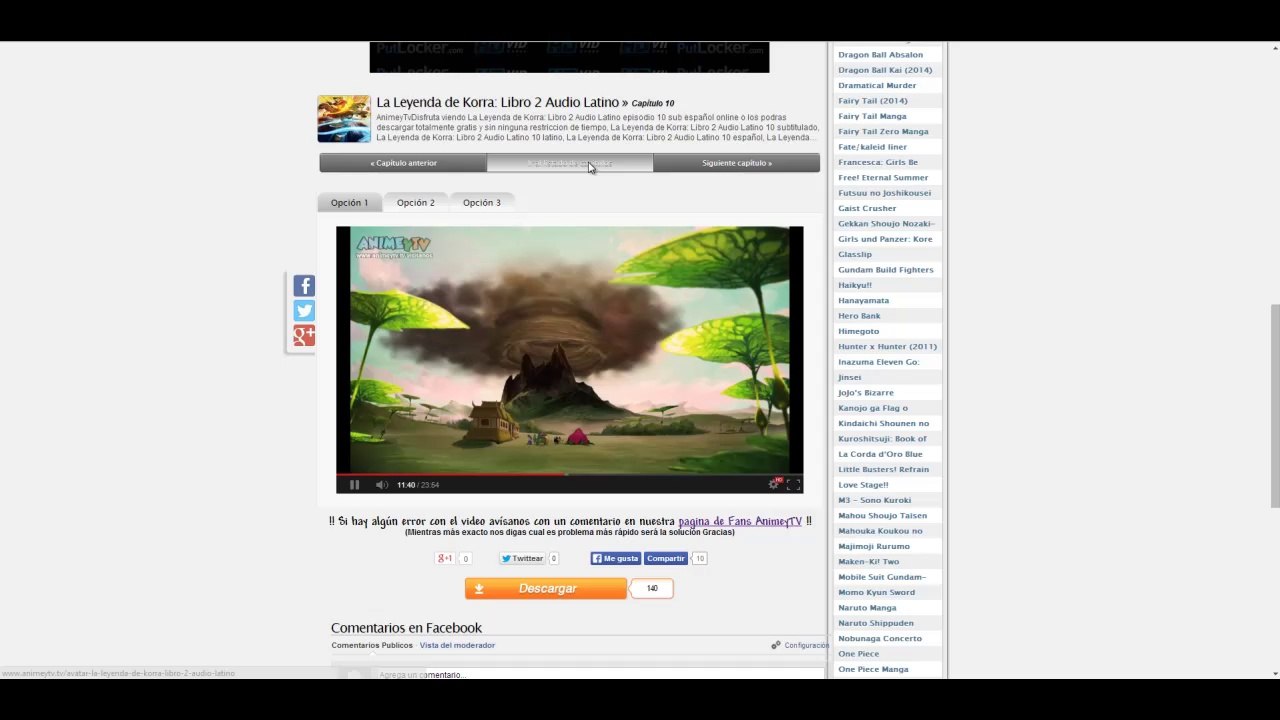Click the Agrega un comentario field
The height and width of the screenshot is (720, 1280).
click(600, 675)
